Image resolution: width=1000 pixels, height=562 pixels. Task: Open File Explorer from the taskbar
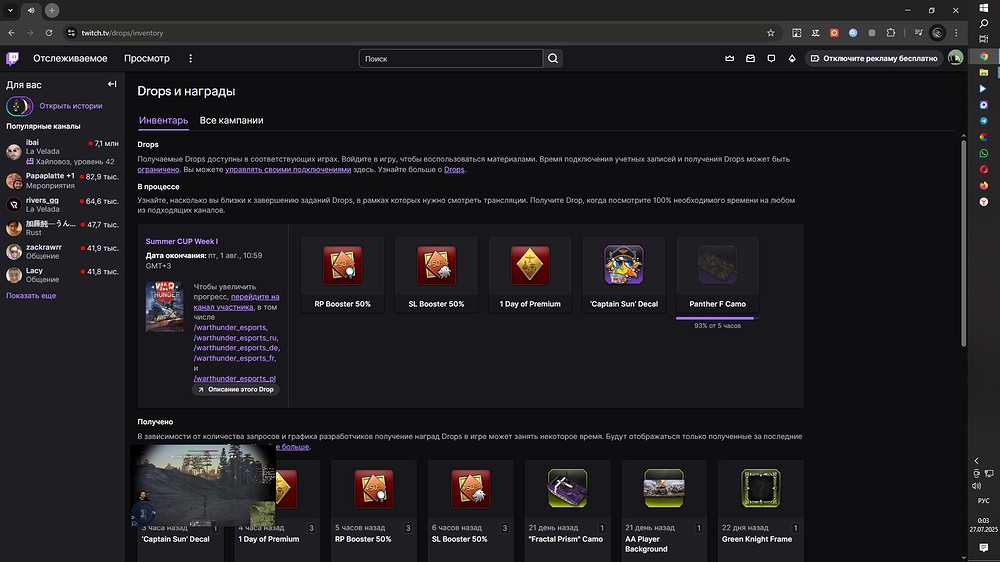(984, 73)
